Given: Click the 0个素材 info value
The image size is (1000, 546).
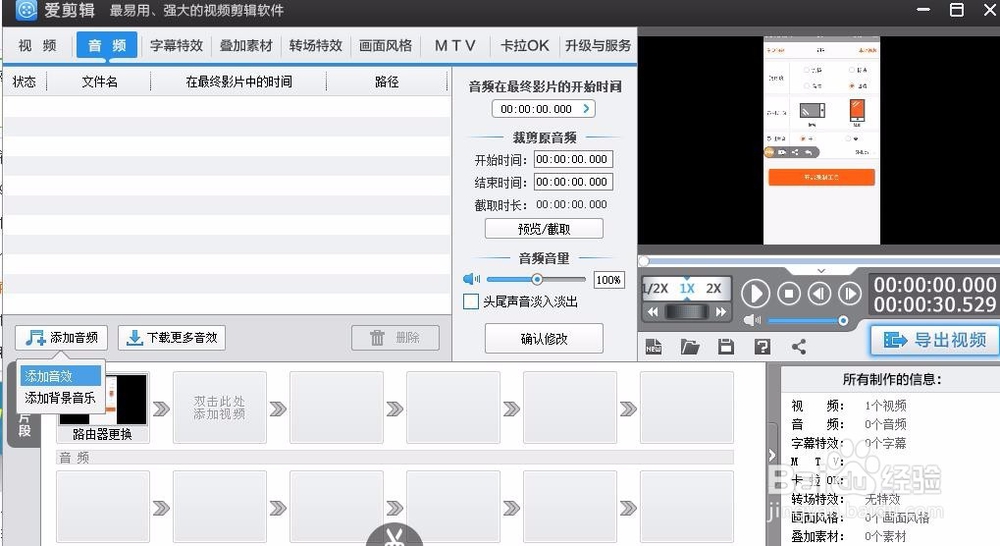Looking at the screenshot, I should pos(885,536).
